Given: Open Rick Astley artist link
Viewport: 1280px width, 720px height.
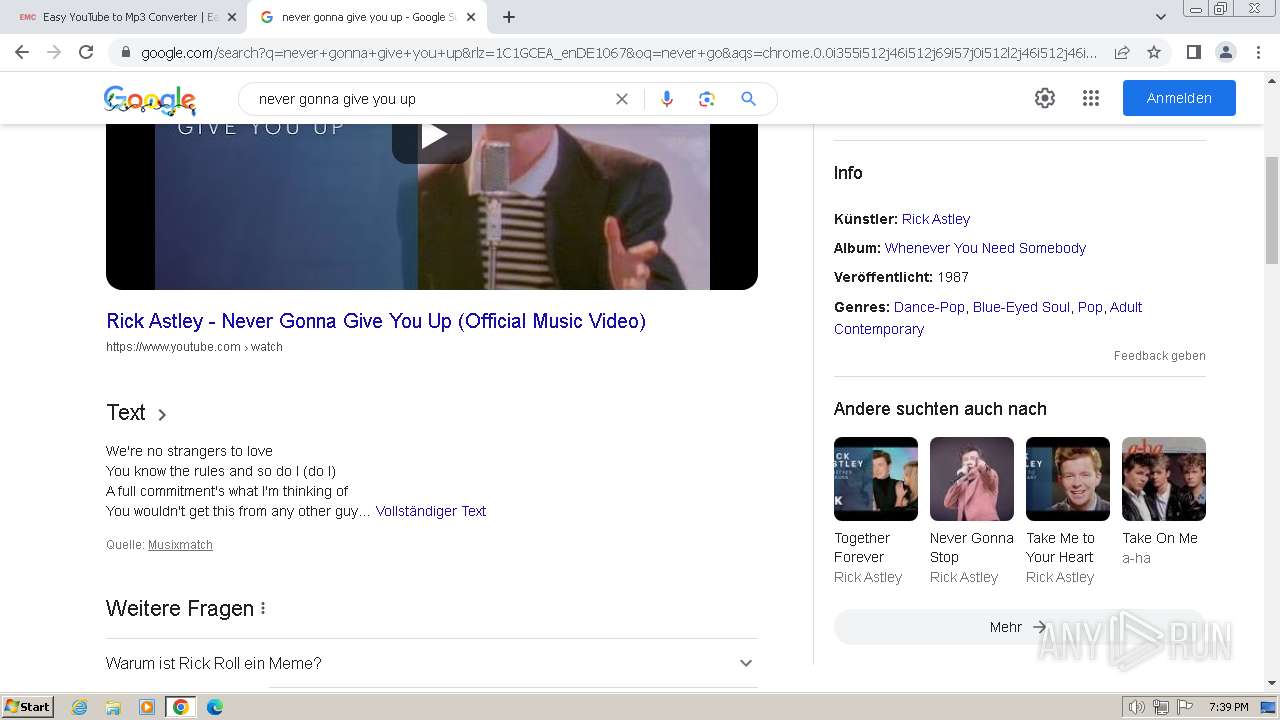Looking at the screenshot, I should tap(936, 219).
